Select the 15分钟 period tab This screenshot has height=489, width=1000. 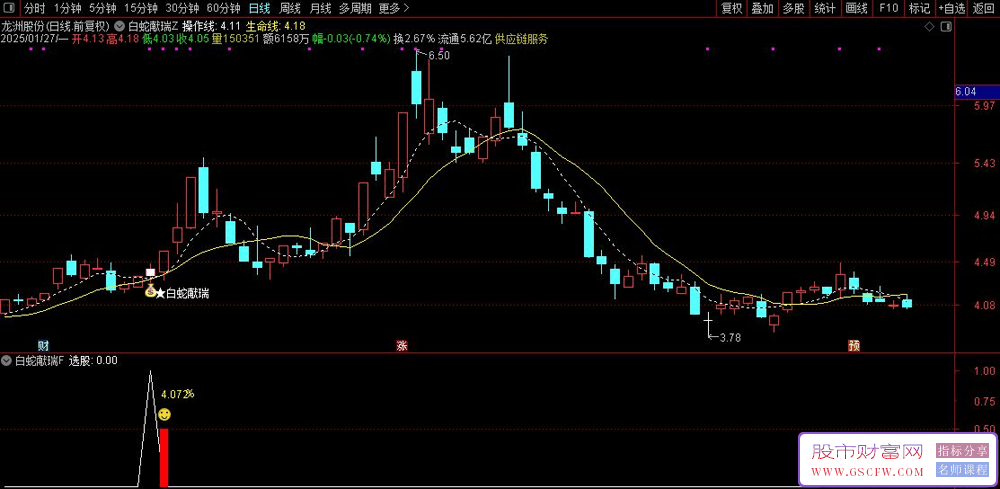click(141, 8)
